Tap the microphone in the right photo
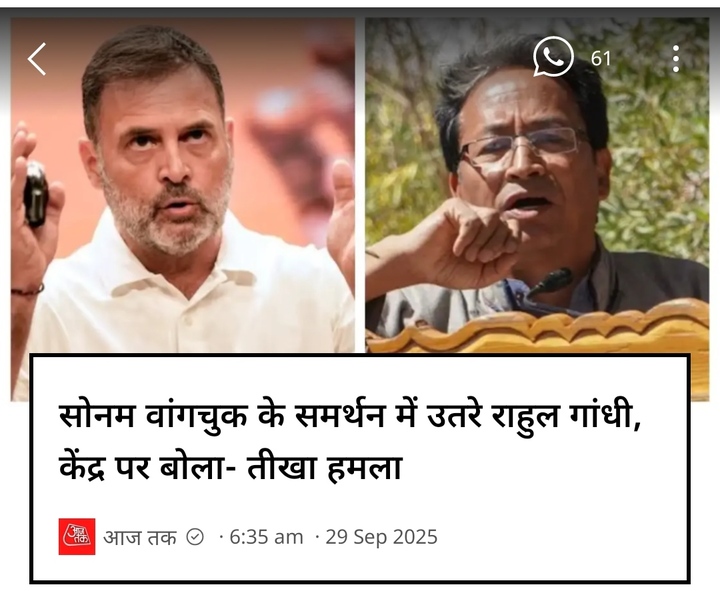The image size is (720, 597). point(550,281)
